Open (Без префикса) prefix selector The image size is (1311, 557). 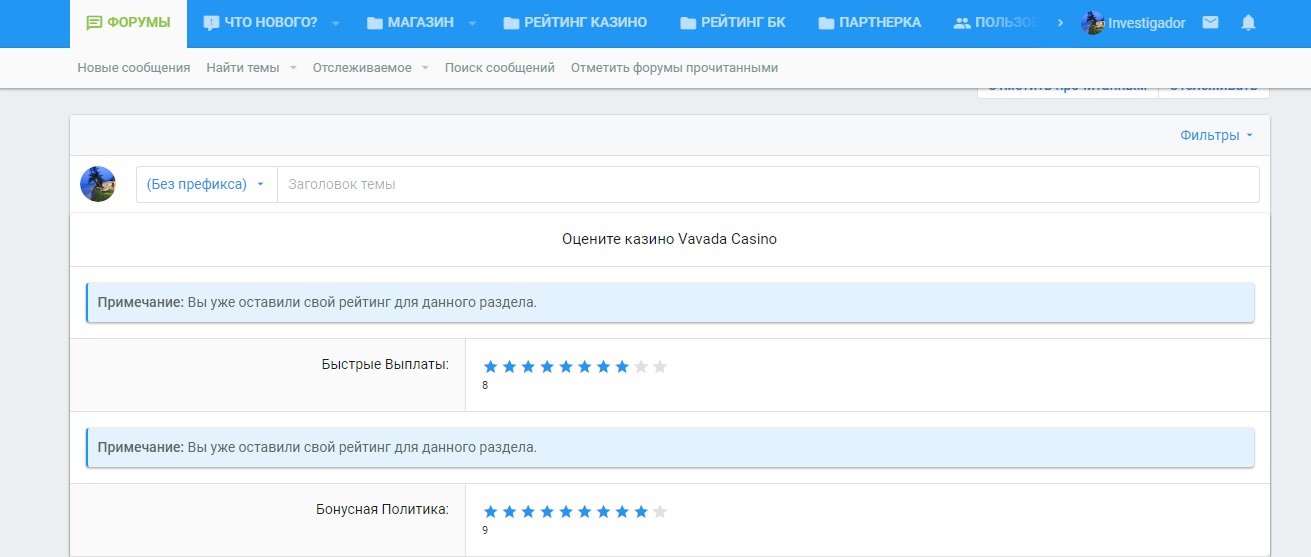pyautogui.click(x=206, y=184)
